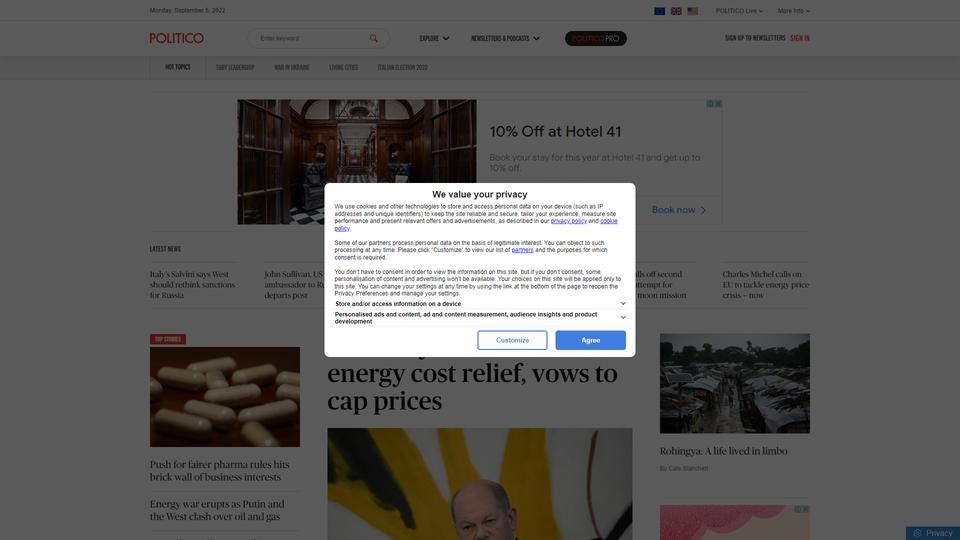Click the POLITICO logo

(x=176, y=38)
